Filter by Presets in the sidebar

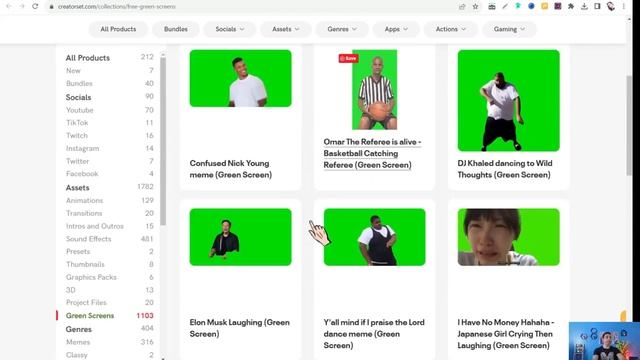[78, 251]
